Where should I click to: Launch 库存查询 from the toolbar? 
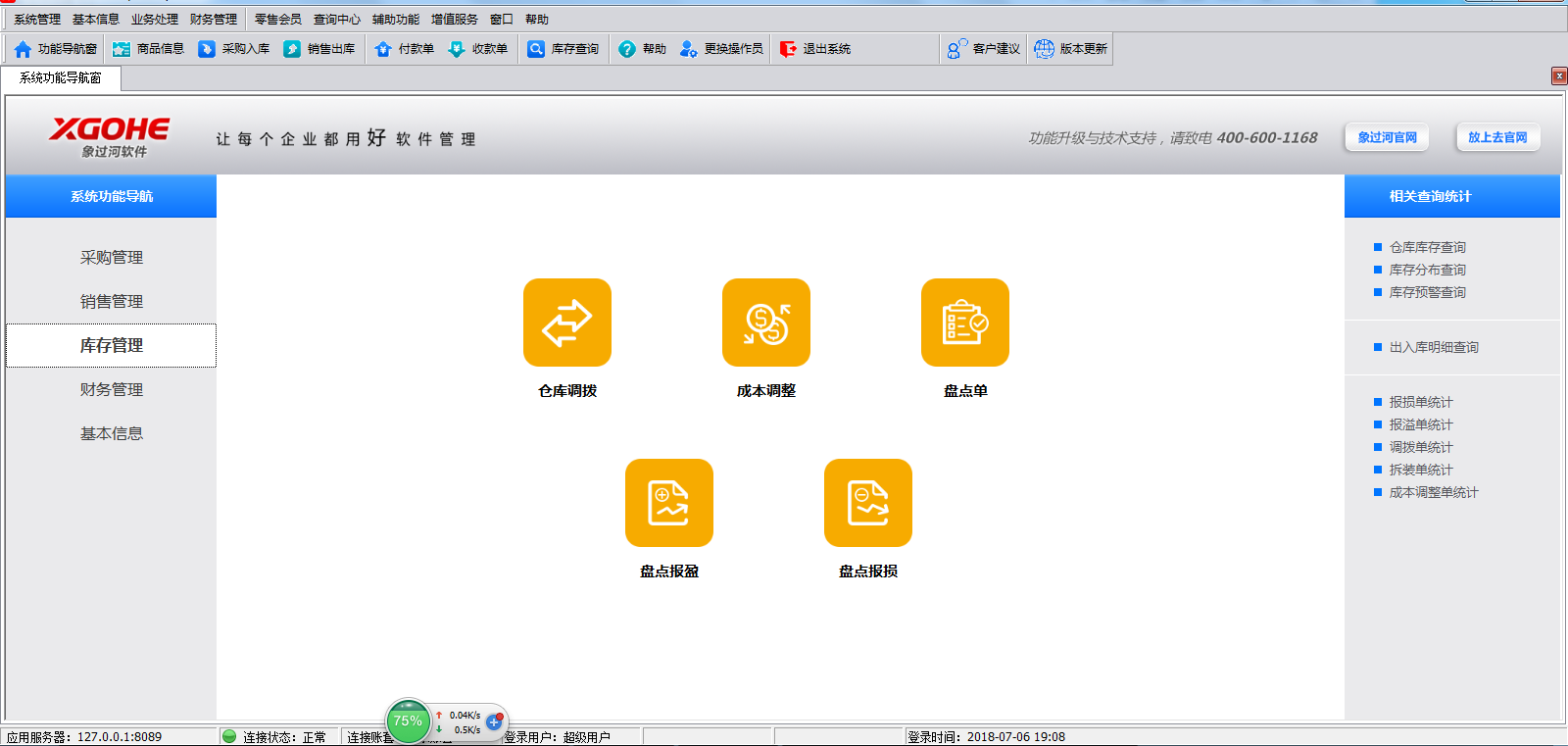[x=563, y=49]
